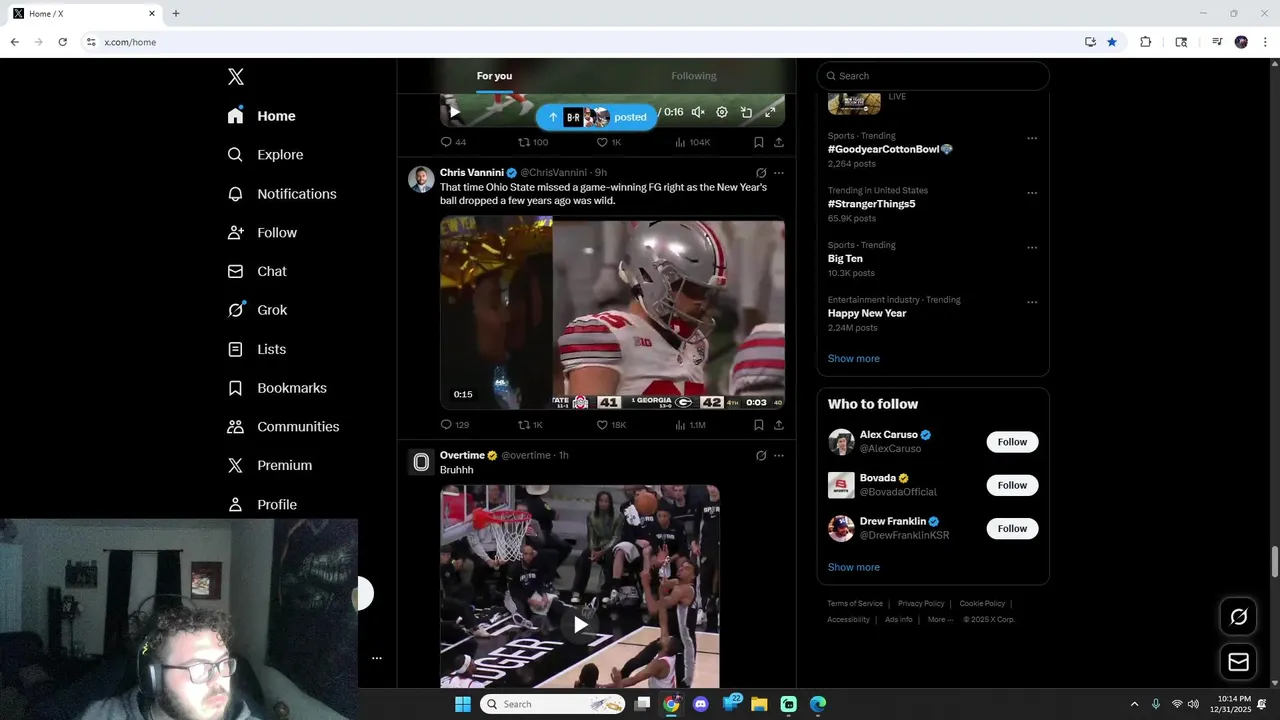Open Explore in the sidebar

[x=265, y=155]
